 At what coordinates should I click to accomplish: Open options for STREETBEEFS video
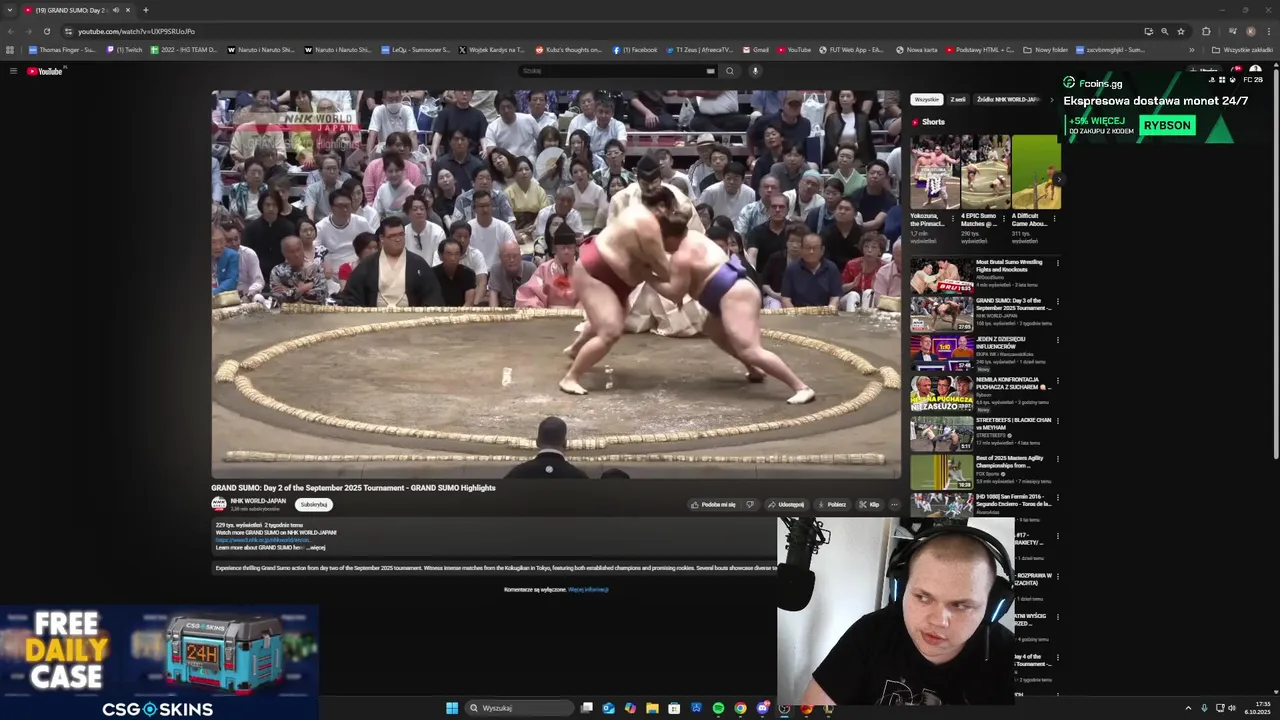(x=1058, y=421)
